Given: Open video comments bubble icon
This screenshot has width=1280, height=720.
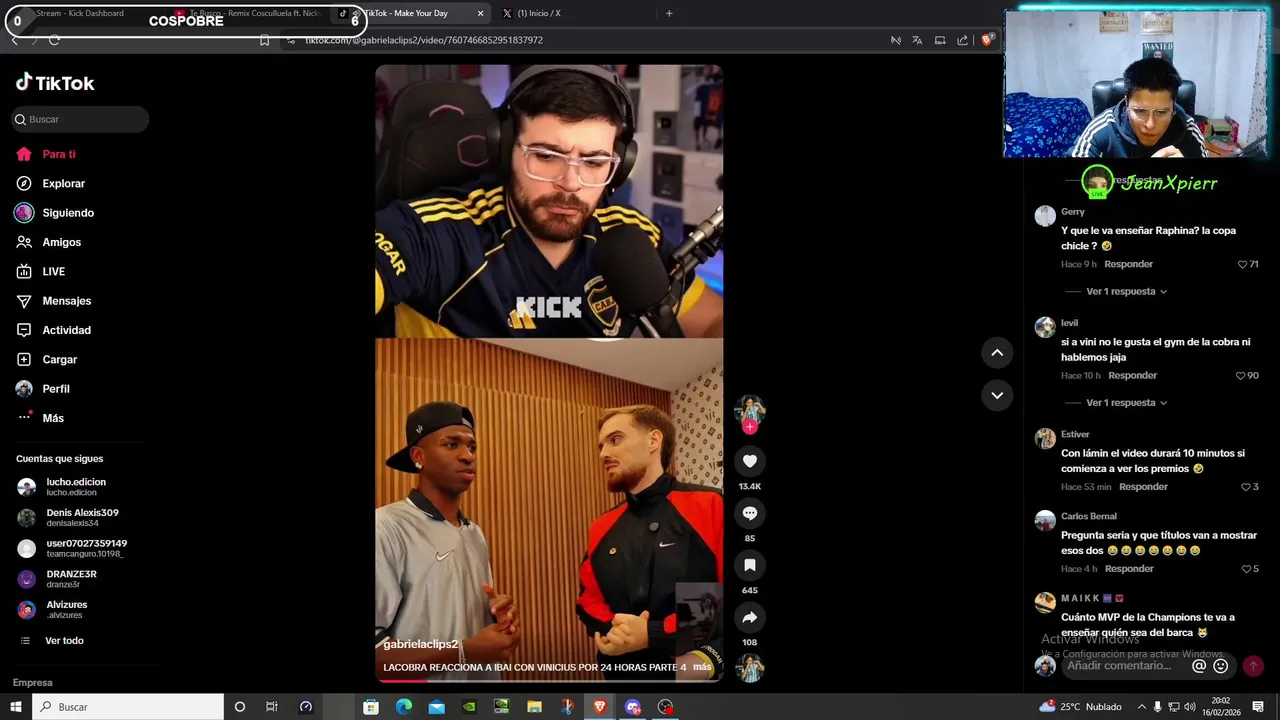Looking at the screenshot, I should pos(750,513).
